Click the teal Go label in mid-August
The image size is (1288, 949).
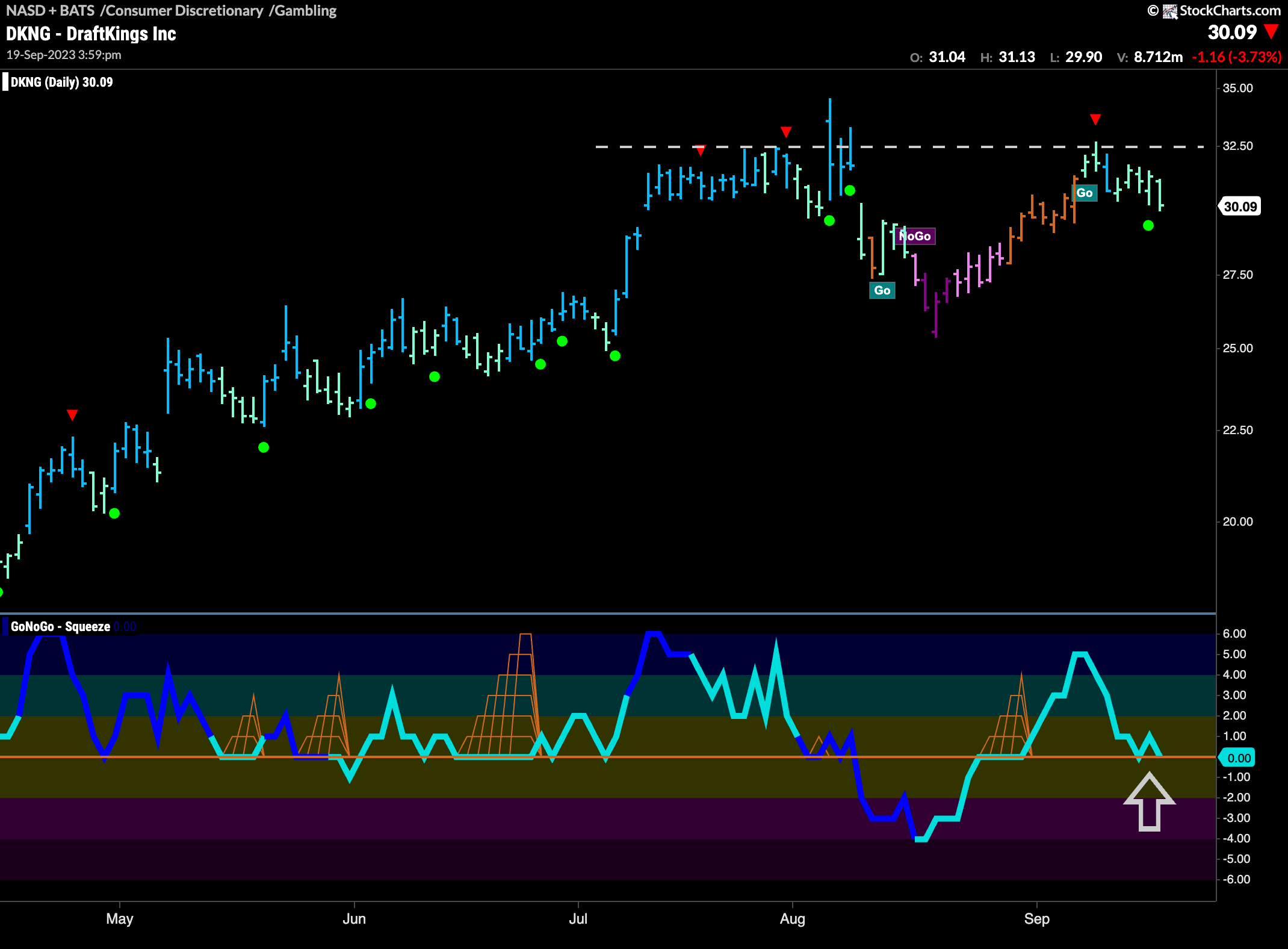(x=882, y=290)
